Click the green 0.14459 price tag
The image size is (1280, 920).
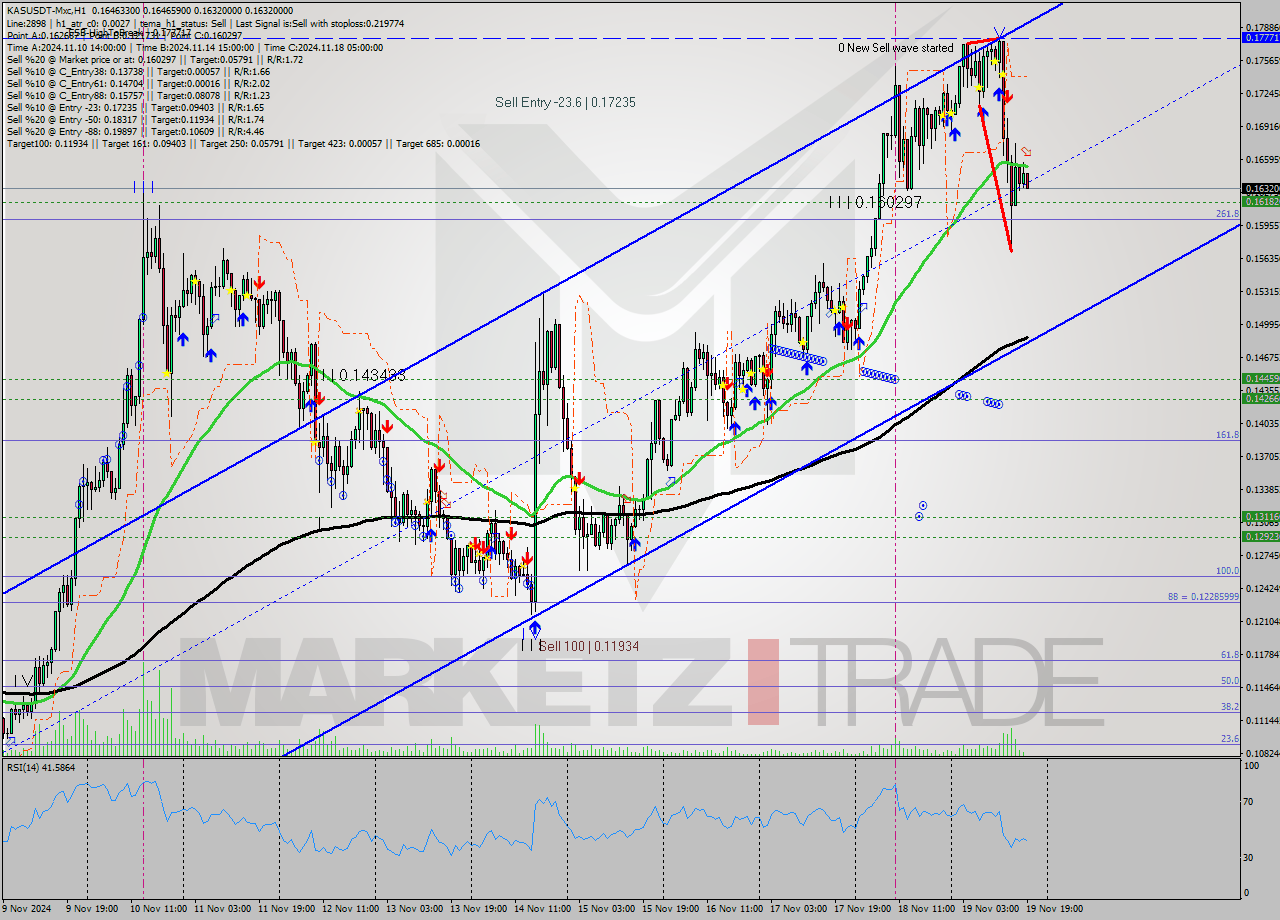point(1260,378)
